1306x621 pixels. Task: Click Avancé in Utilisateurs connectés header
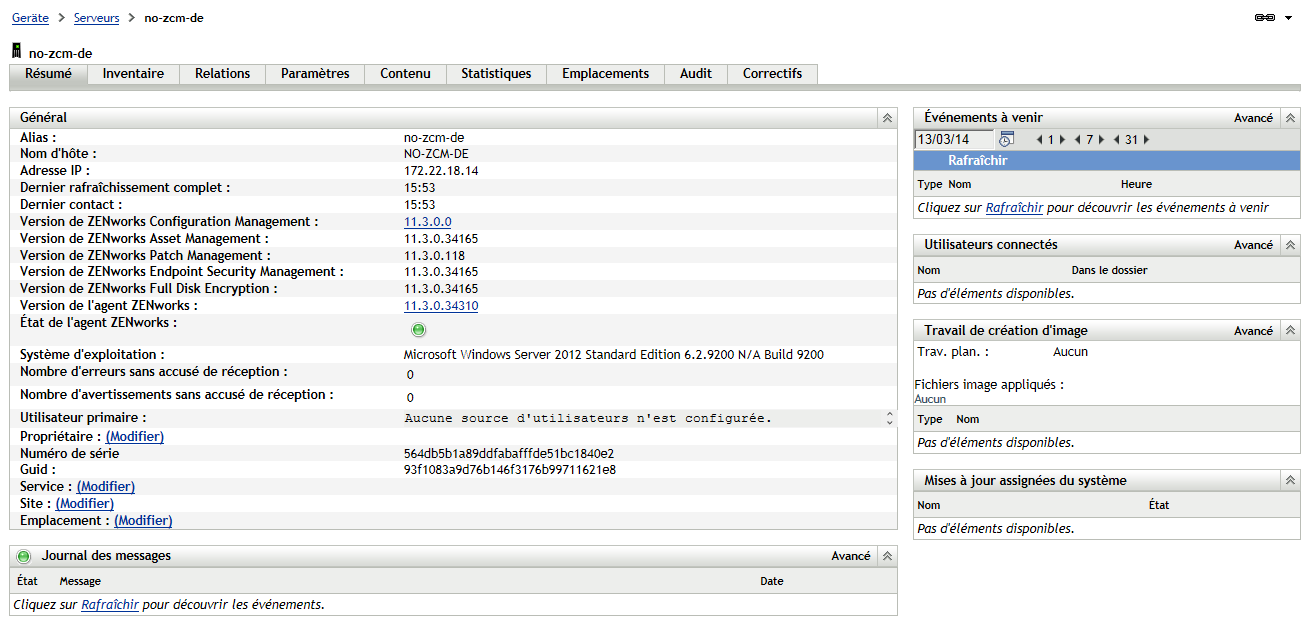click(1253, 245)
